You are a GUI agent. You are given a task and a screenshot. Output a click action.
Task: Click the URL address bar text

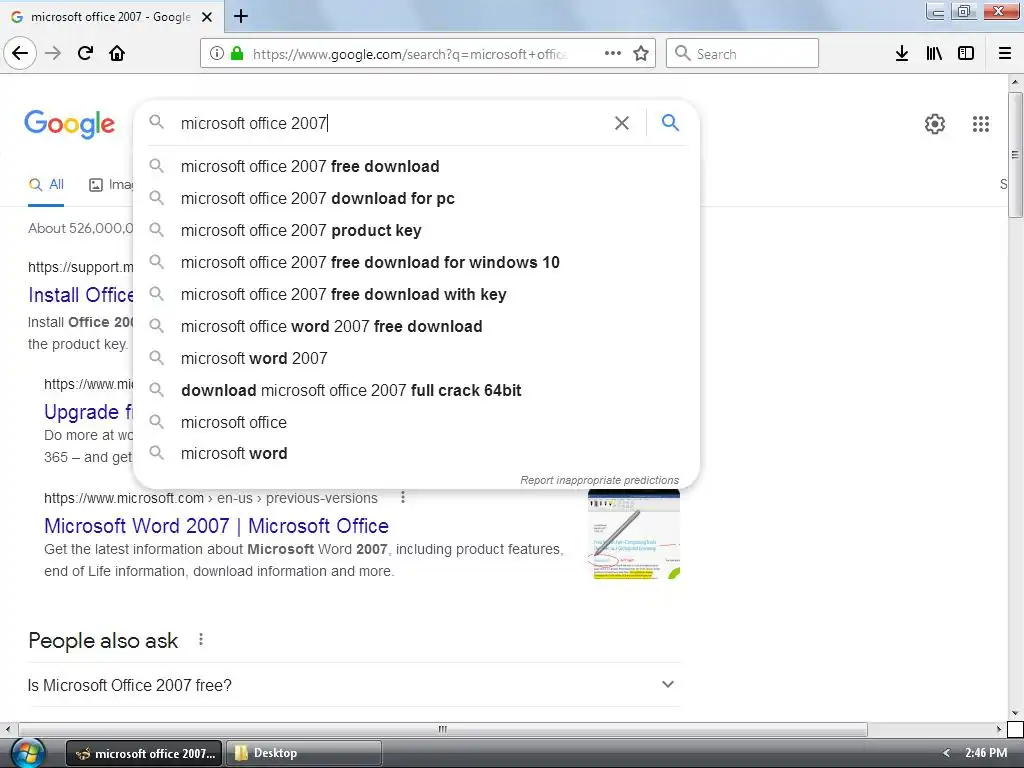point(409,54)
